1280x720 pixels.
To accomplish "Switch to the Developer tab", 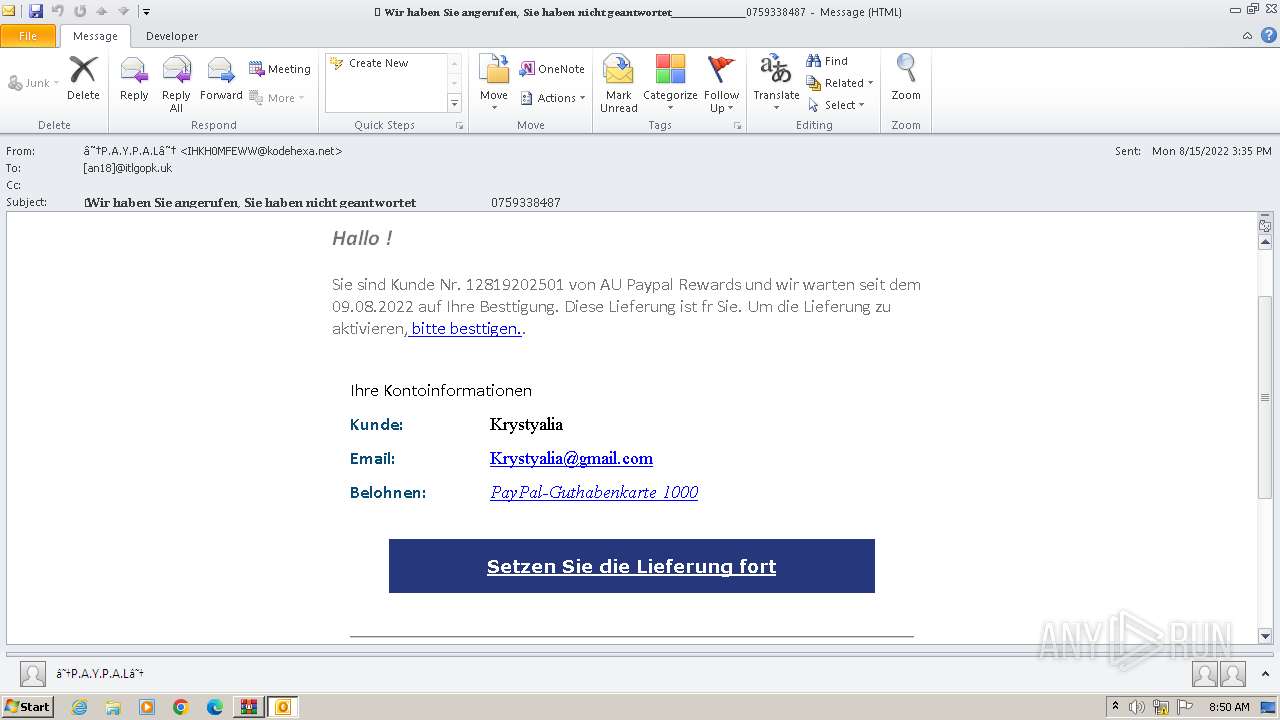I will 172,36.
